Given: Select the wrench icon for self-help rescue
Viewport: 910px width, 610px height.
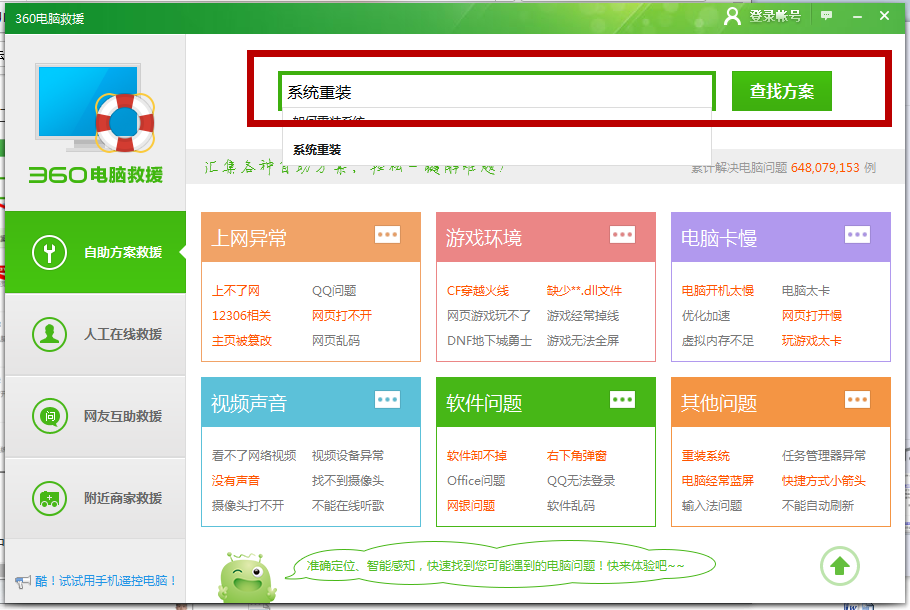Looking at the screenshot, I should pos(49,252).
